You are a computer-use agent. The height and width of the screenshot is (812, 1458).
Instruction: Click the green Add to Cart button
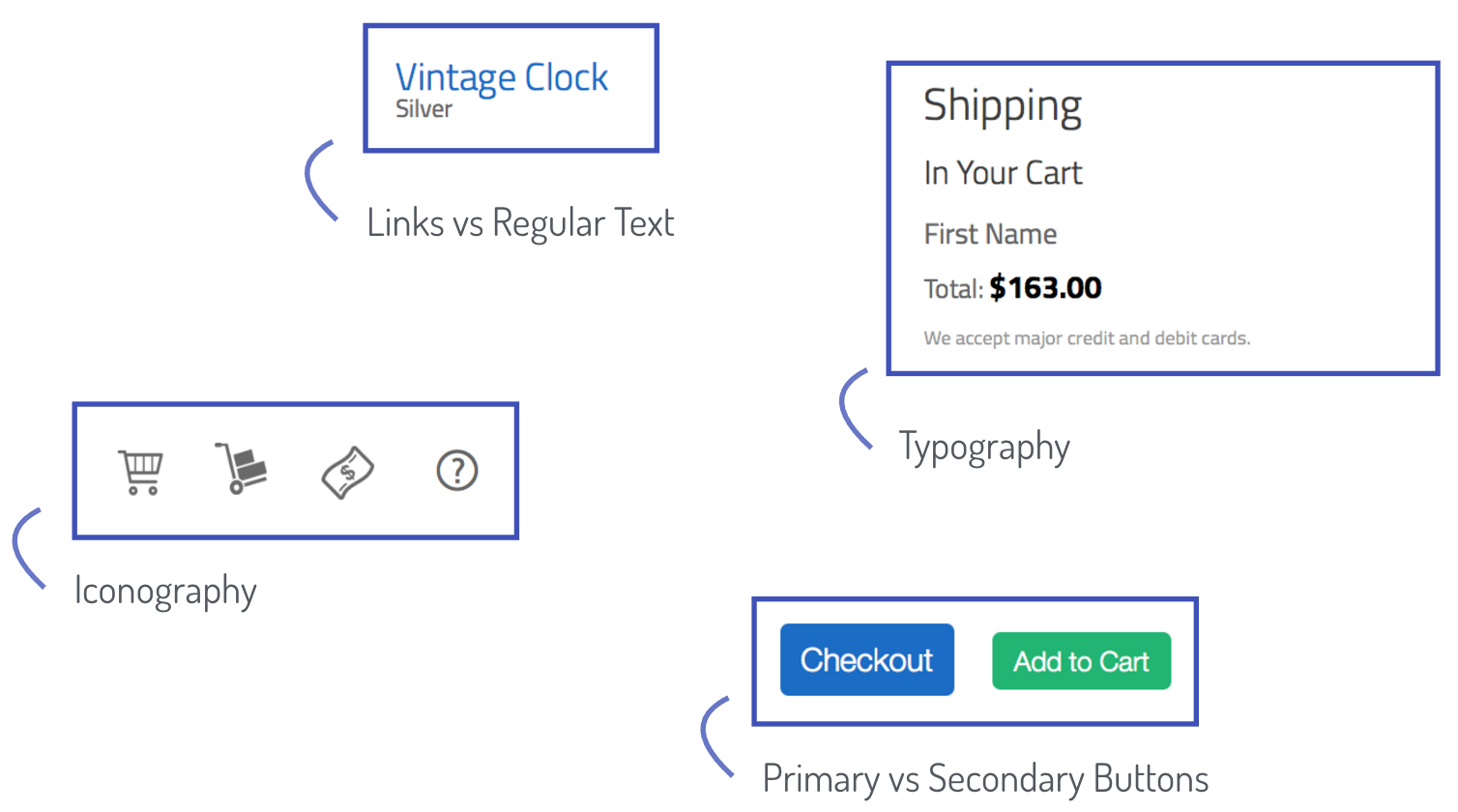1081,661
